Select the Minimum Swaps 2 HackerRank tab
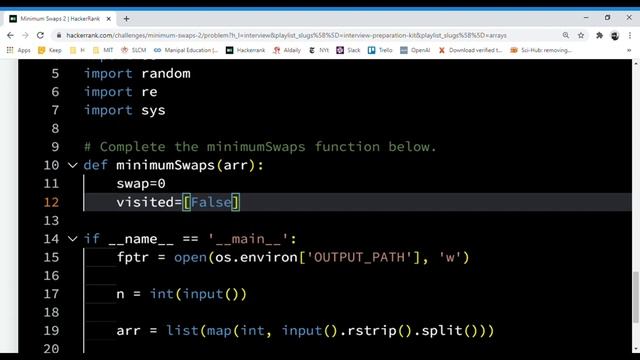Viewport: 640px width, 360px height. [x=60, y=19]
